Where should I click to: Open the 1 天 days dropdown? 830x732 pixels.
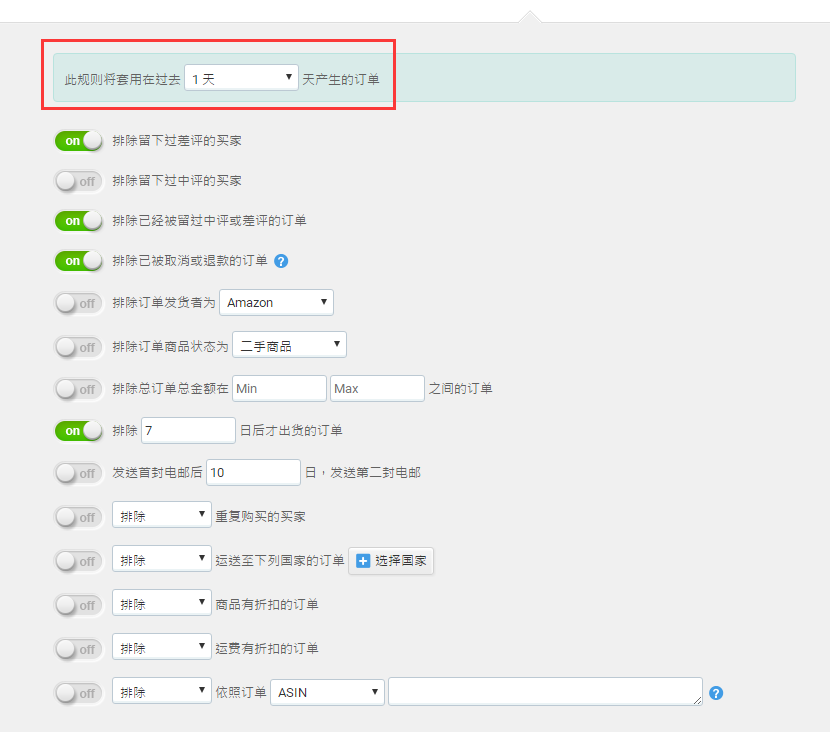point(241,78)
